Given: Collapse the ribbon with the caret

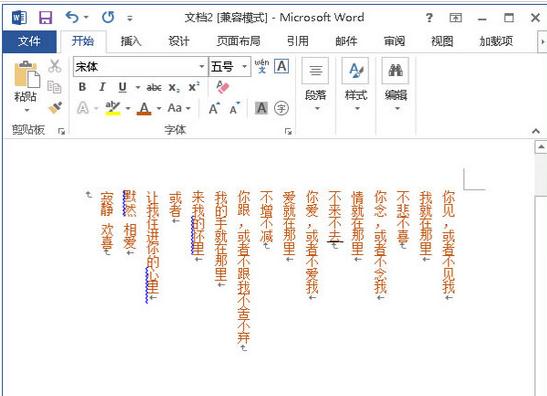Looking at the screenshot, I should click(536, 131).
